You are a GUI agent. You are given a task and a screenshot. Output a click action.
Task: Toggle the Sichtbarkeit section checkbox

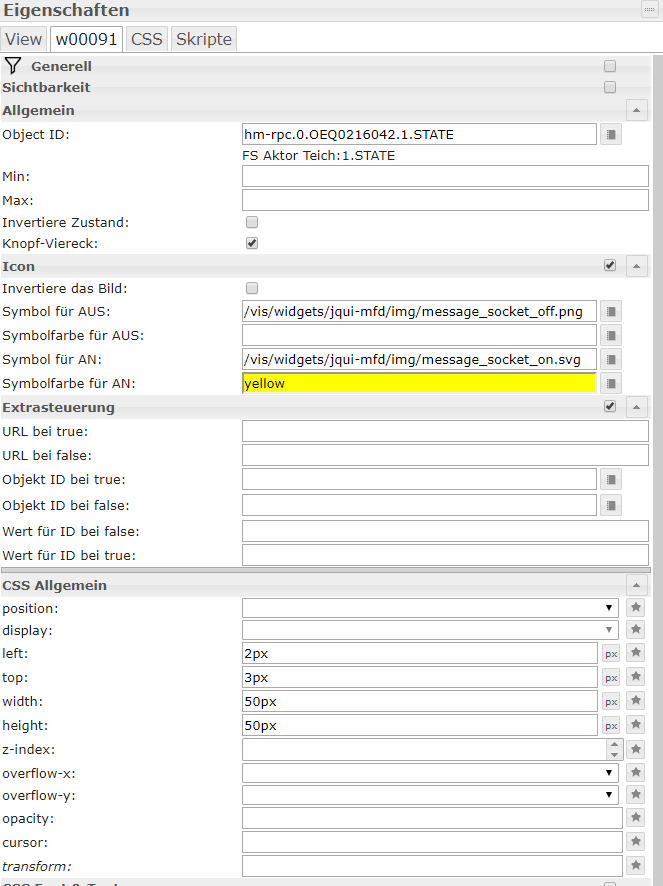(x=610, y=87)
